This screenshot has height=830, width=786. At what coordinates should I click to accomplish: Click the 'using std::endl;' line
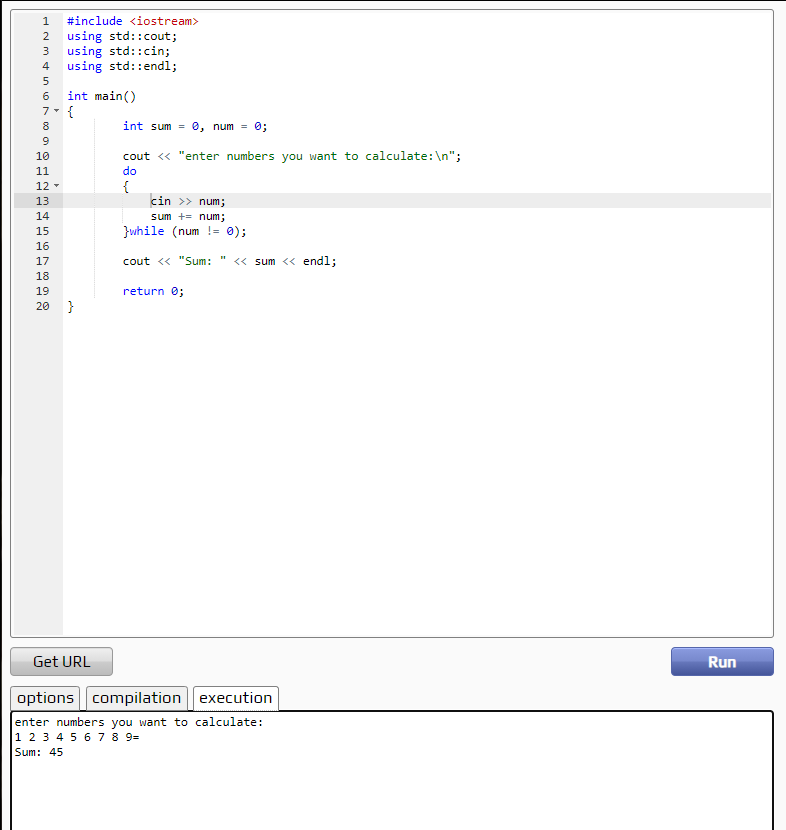122,66
